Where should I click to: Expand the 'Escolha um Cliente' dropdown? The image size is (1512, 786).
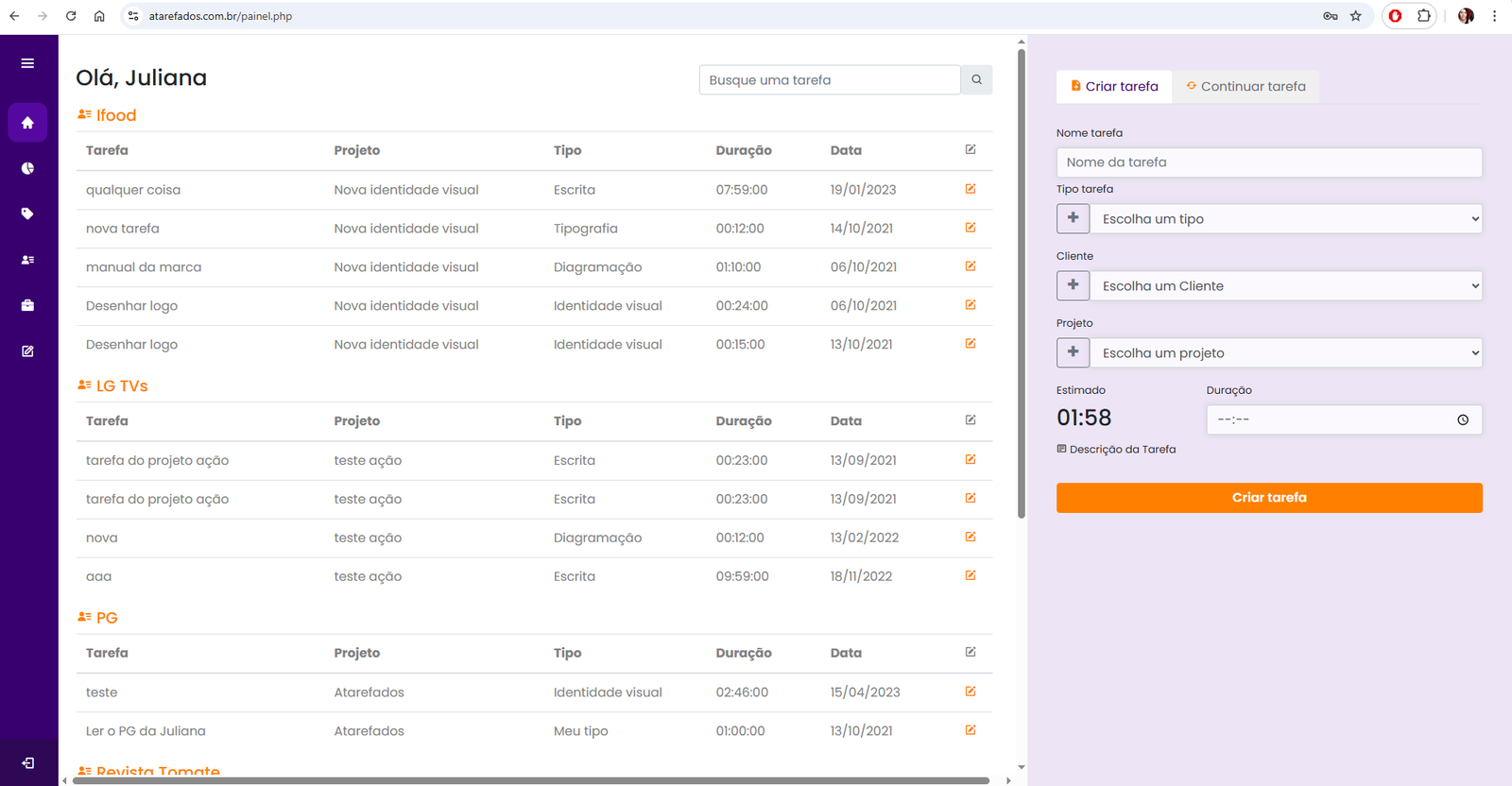[x=1285, y=286]
